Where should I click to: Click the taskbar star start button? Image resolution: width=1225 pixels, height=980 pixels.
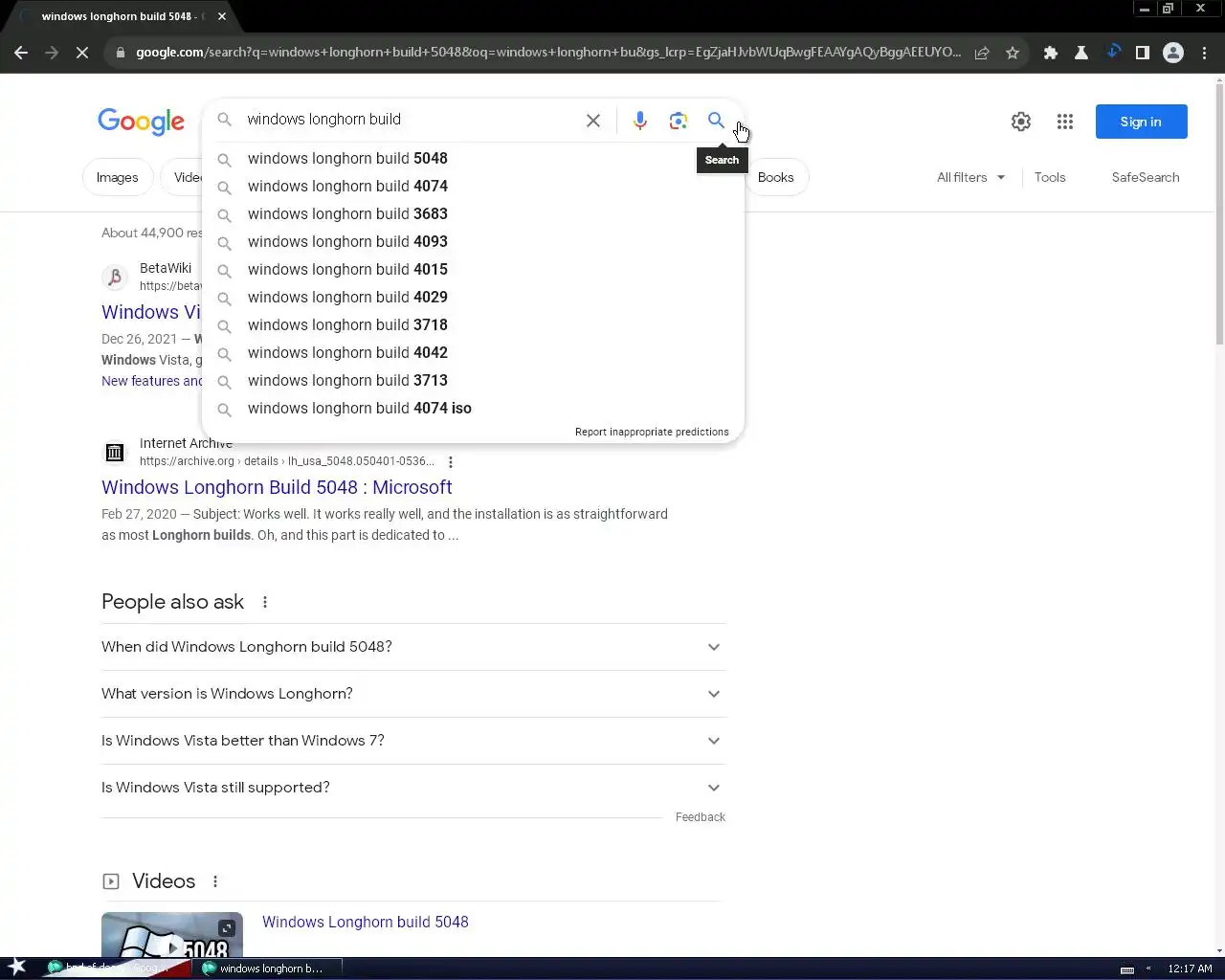coord(17,968)
